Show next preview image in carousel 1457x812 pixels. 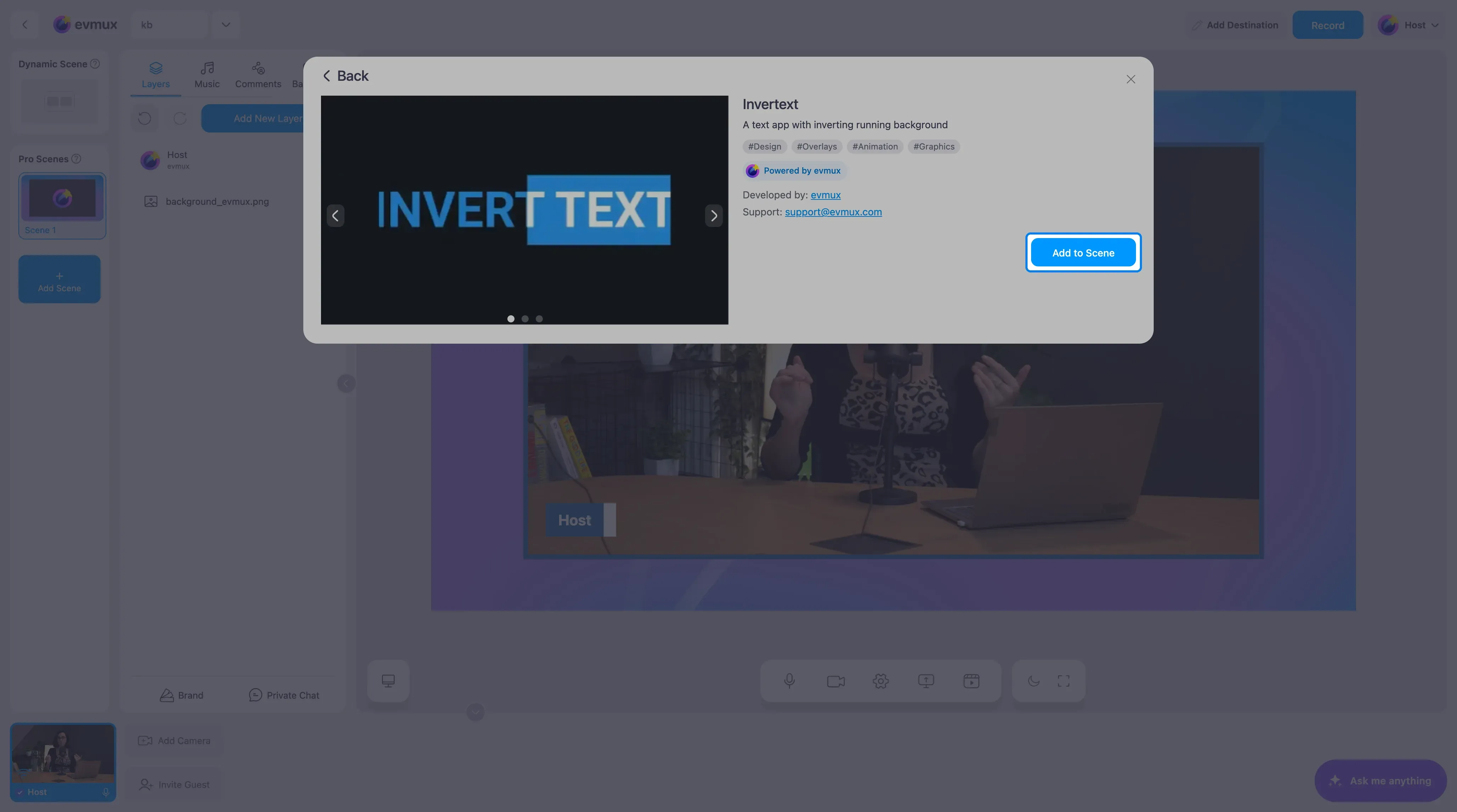click(714, 215)
